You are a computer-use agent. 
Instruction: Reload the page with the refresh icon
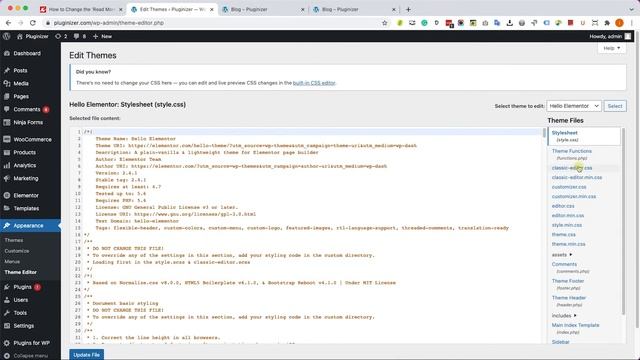(33, 23)
